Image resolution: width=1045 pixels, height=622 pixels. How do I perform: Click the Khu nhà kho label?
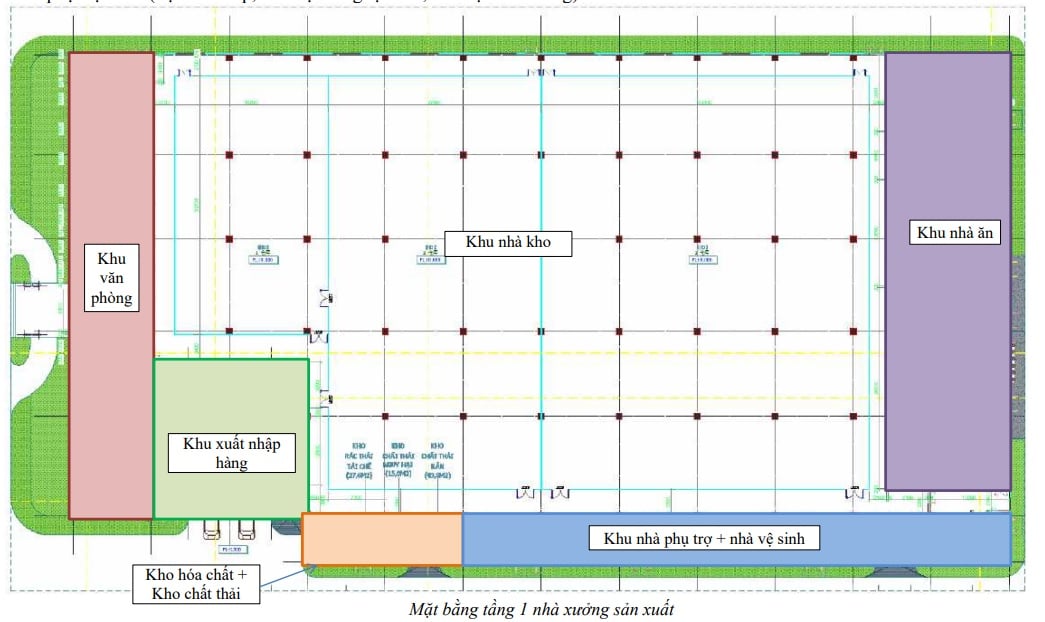(x=509, y=243)
